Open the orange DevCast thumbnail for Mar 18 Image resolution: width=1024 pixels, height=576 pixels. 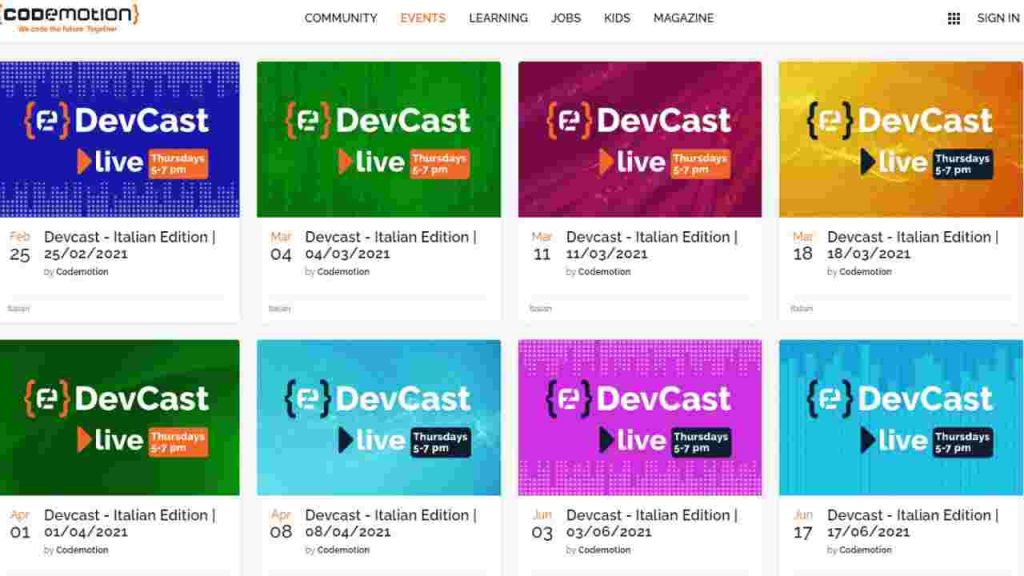901,139
